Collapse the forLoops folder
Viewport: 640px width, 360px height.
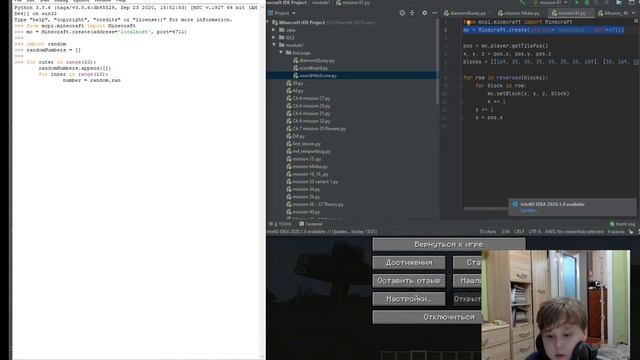click(x=281, y=53)
